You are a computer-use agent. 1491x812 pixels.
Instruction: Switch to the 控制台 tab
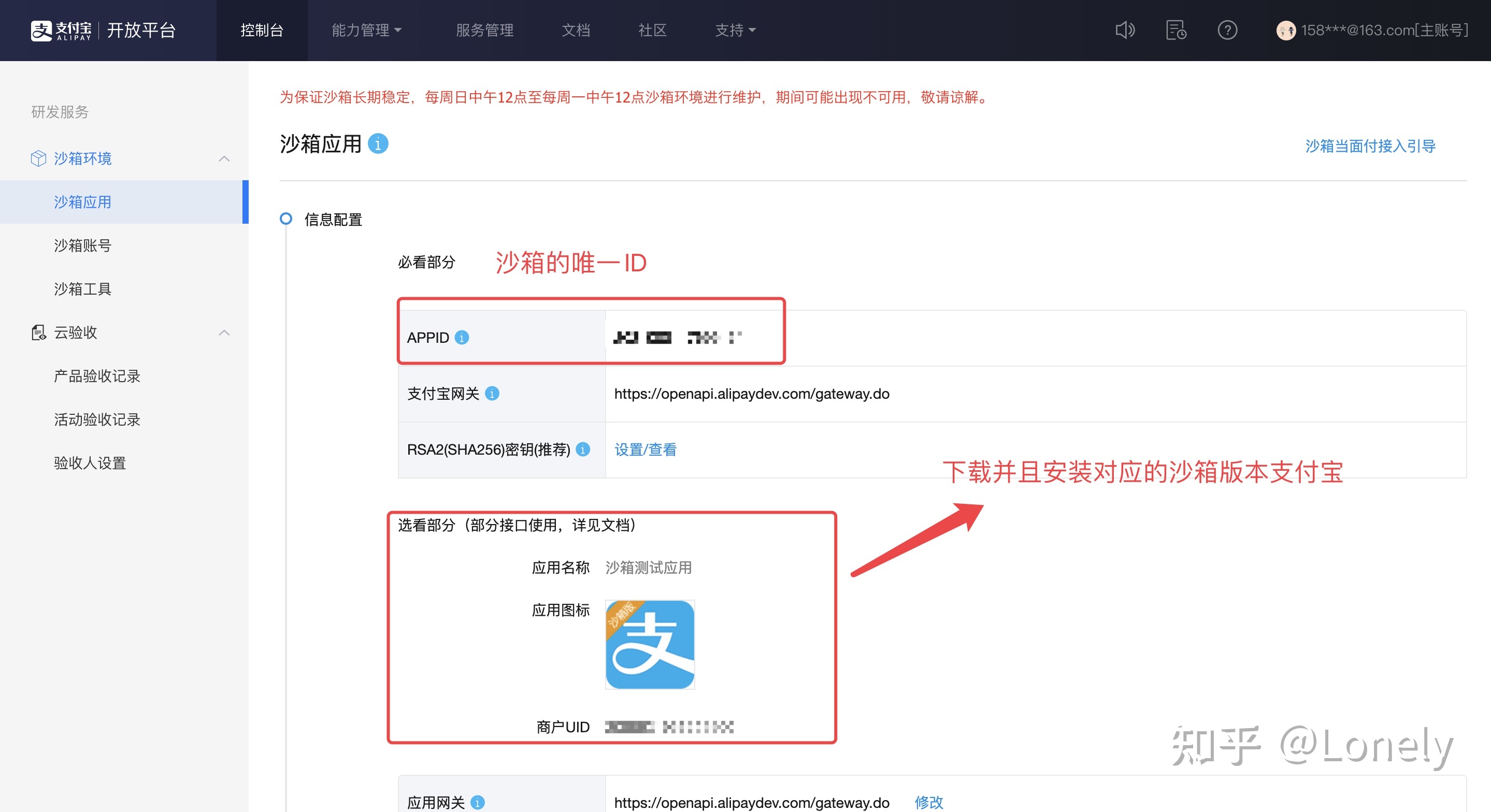click(262, 30)
